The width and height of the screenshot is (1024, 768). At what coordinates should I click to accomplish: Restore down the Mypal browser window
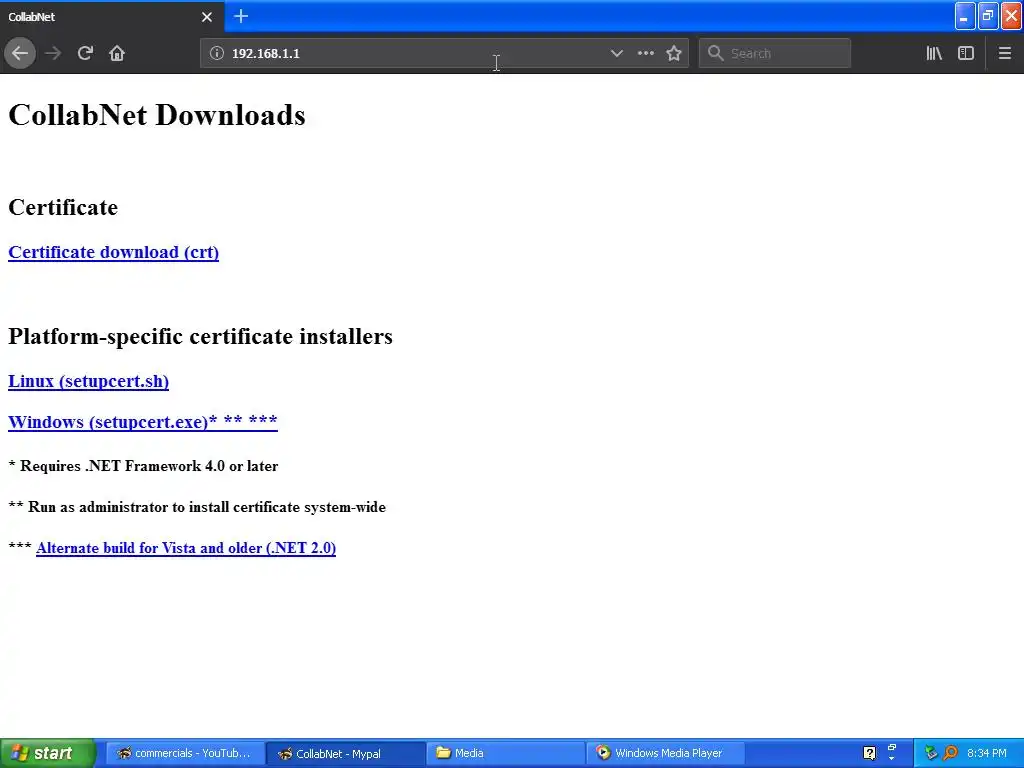988,16
